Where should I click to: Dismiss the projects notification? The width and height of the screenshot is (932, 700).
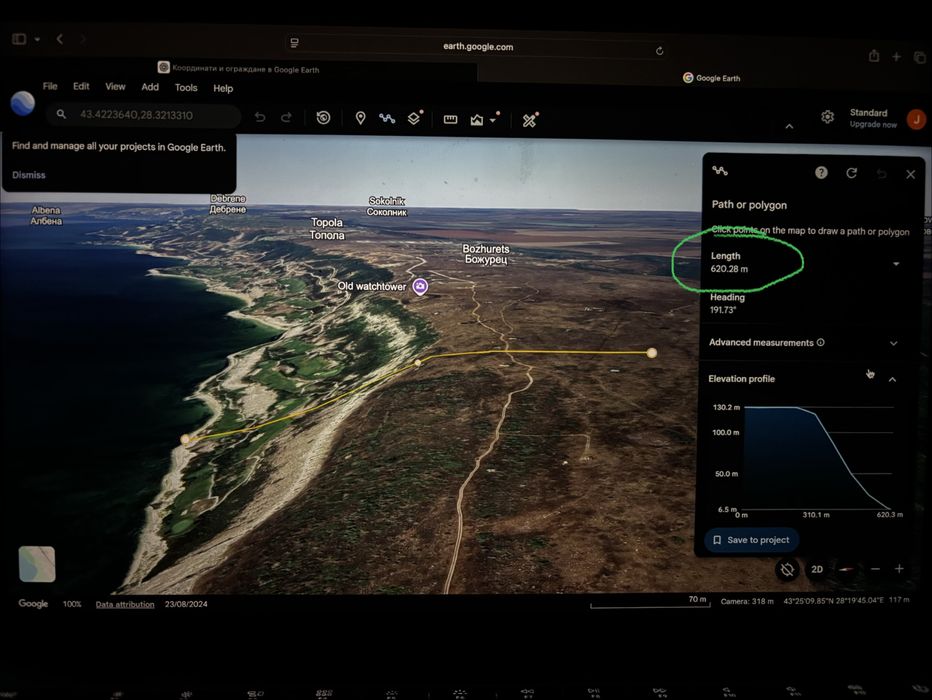click(x=29, y=175)
